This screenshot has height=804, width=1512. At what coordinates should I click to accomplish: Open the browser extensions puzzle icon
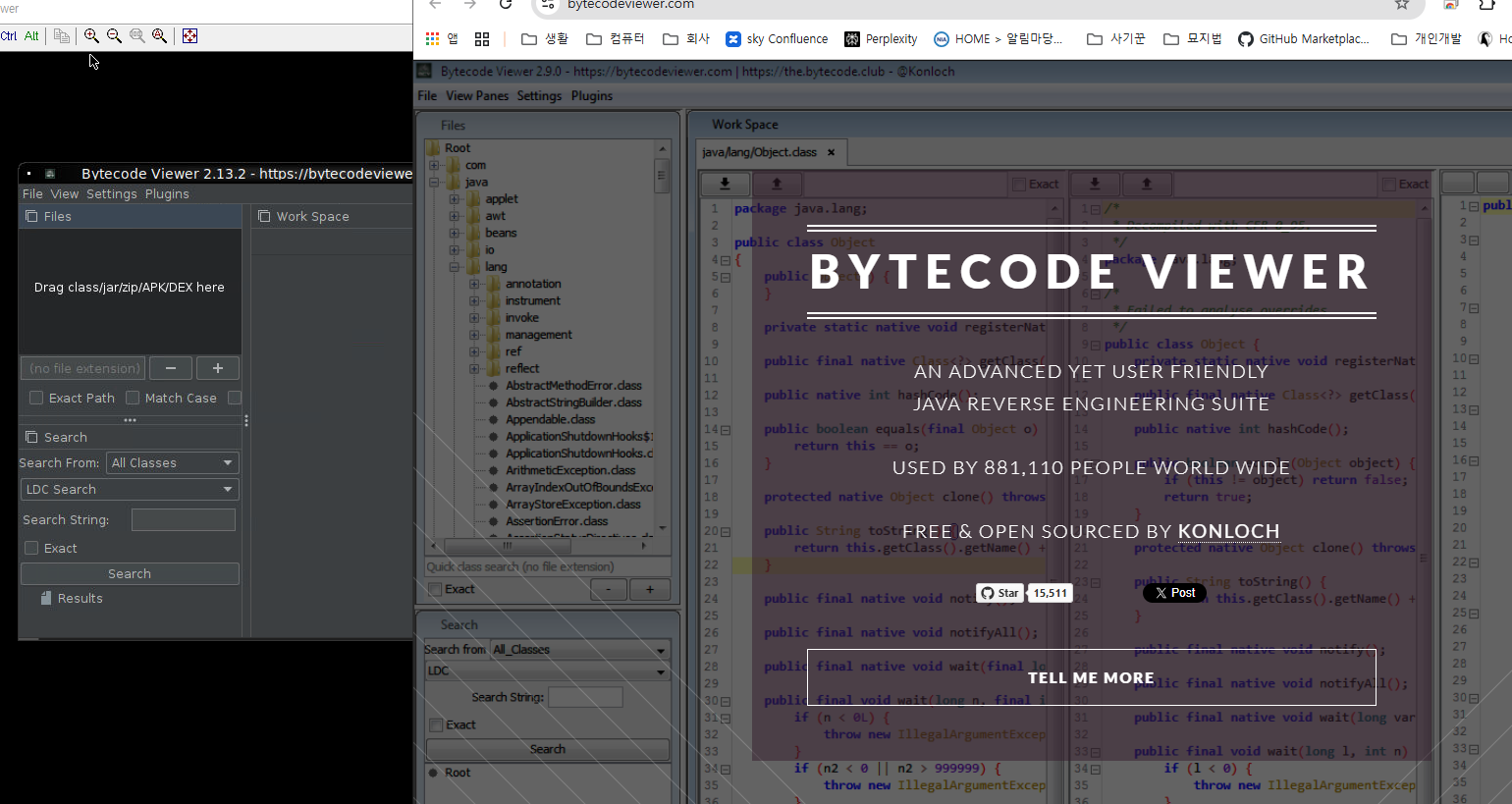coord(1487,4)
